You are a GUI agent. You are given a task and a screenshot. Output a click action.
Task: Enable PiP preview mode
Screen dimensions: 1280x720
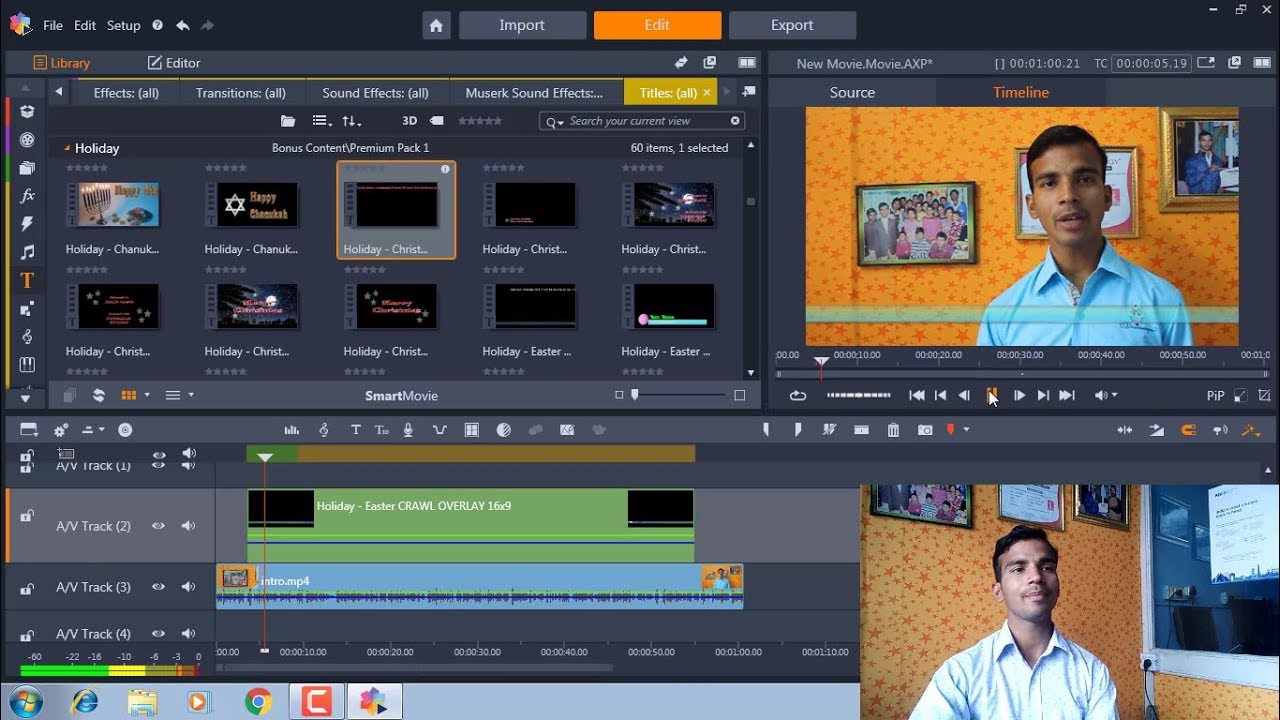tap(1215, 396)
